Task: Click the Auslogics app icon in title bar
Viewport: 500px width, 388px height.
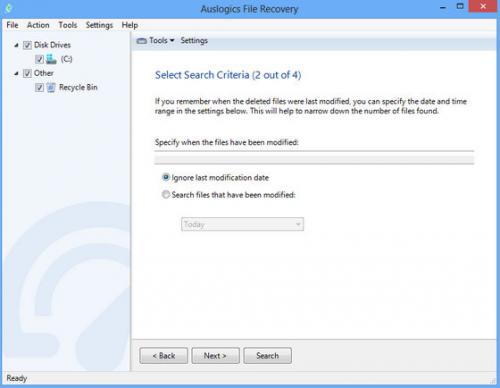Action: pos(9,8)
